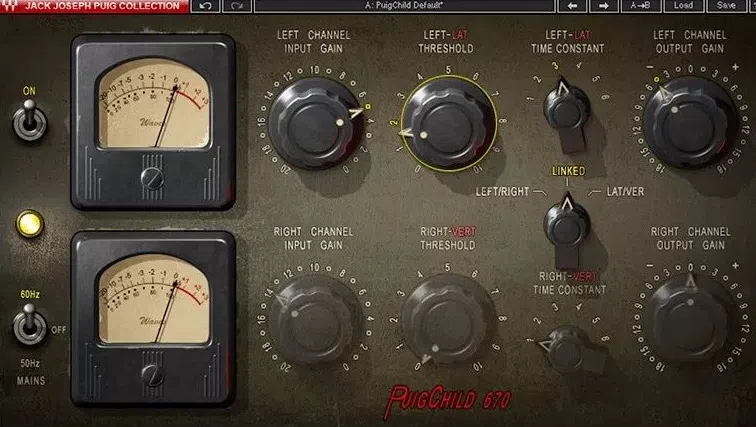Go to previous preset with left arrow

pyautogui.click(x=572, y=6)
